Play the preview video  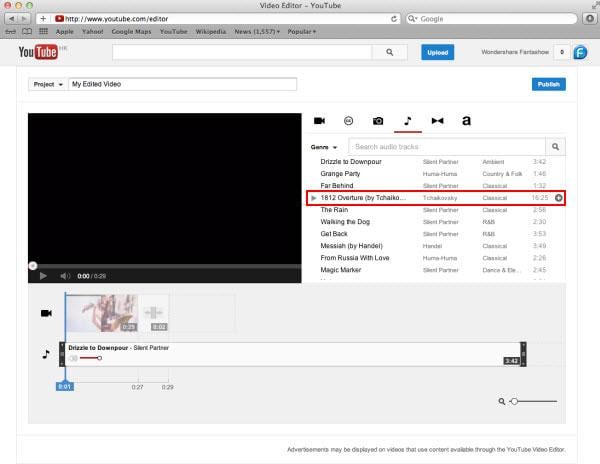coord(43,276)
